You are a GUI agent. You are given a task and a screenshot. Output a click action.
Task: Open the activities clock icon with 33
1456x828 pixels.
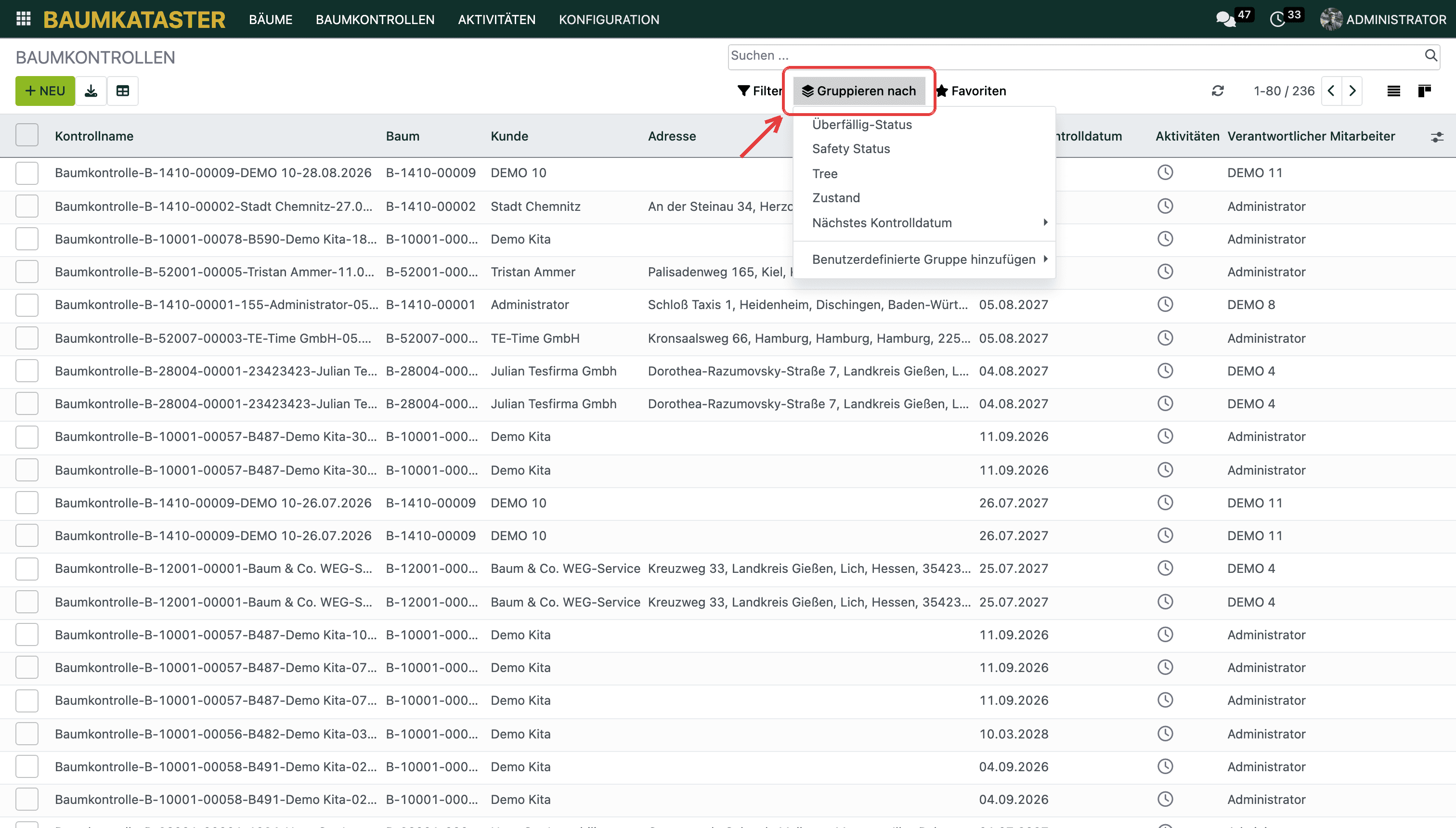pyautogui.click(x=1277, y=19)
